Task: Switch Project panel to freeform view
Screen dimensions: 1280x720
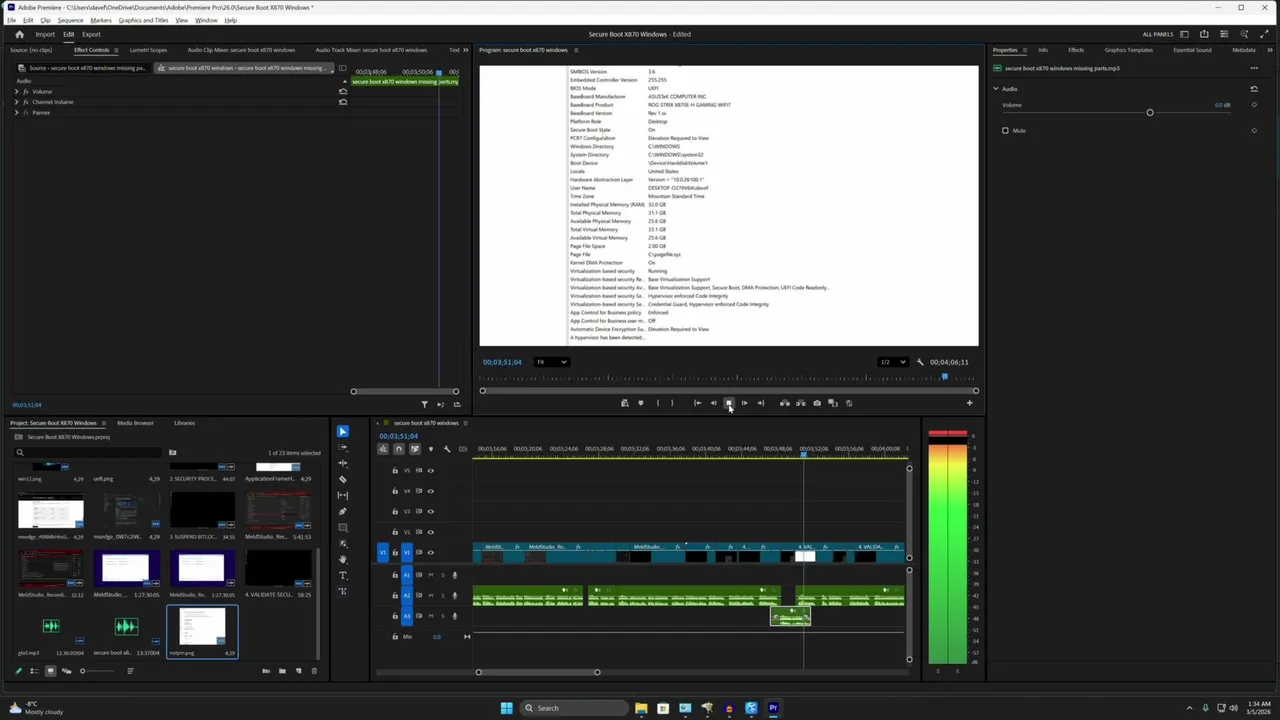Action: click(67, 671)
